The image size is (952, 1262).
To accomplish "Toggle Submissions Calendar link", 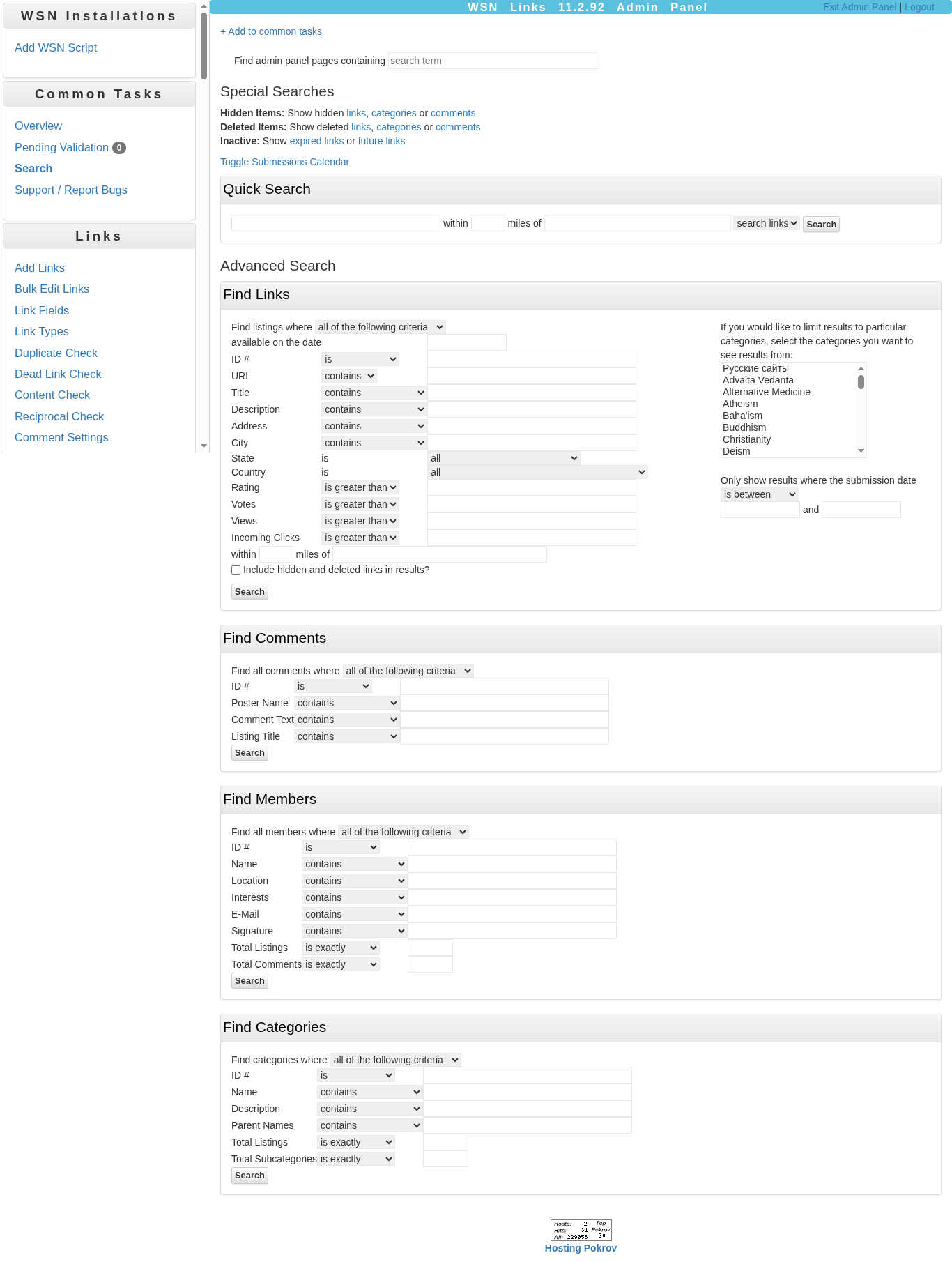I will click(x=284, y=162).
